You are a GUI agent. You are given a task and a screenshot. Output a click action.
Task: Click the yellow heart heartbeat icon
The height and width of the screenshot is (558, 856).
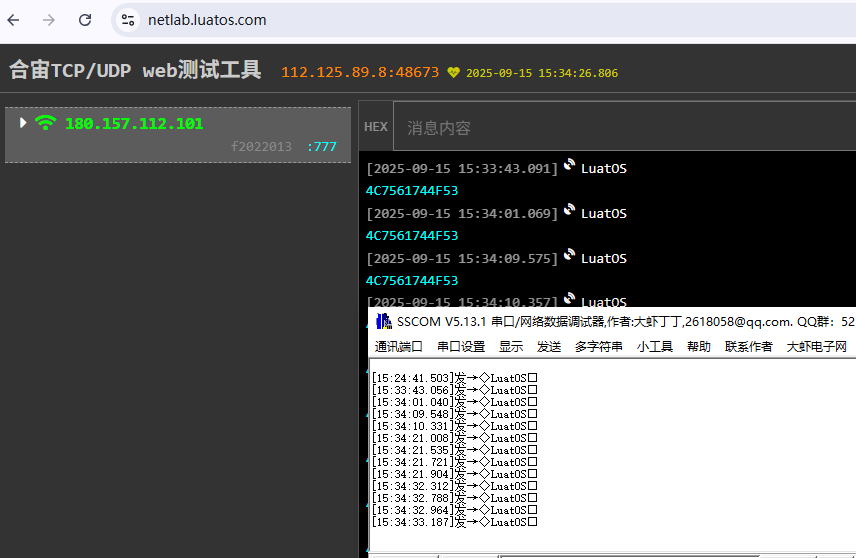(453, 73)
